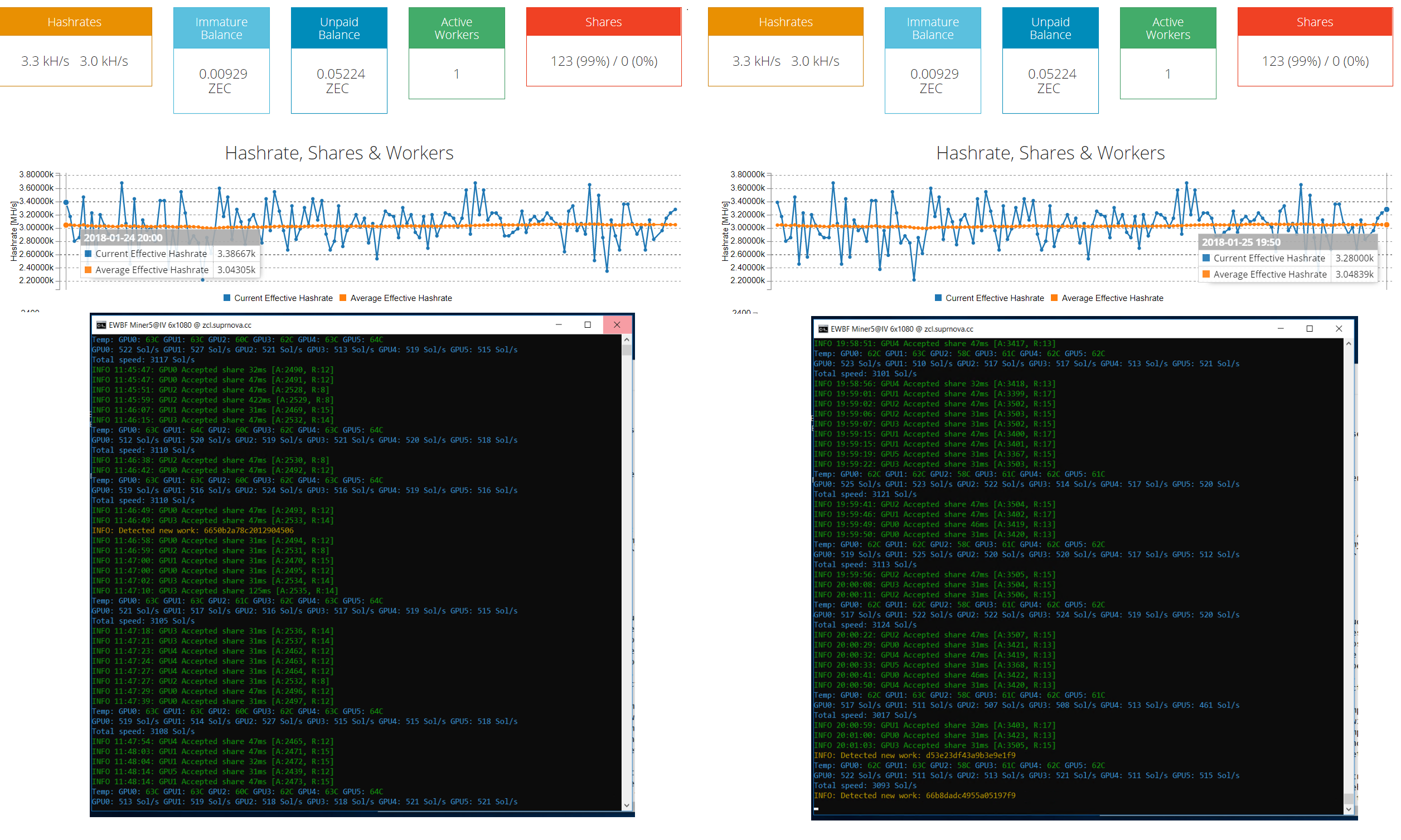Click the 3.04839k value in right chart tooltip
1401x840 pixels.
1355,275
